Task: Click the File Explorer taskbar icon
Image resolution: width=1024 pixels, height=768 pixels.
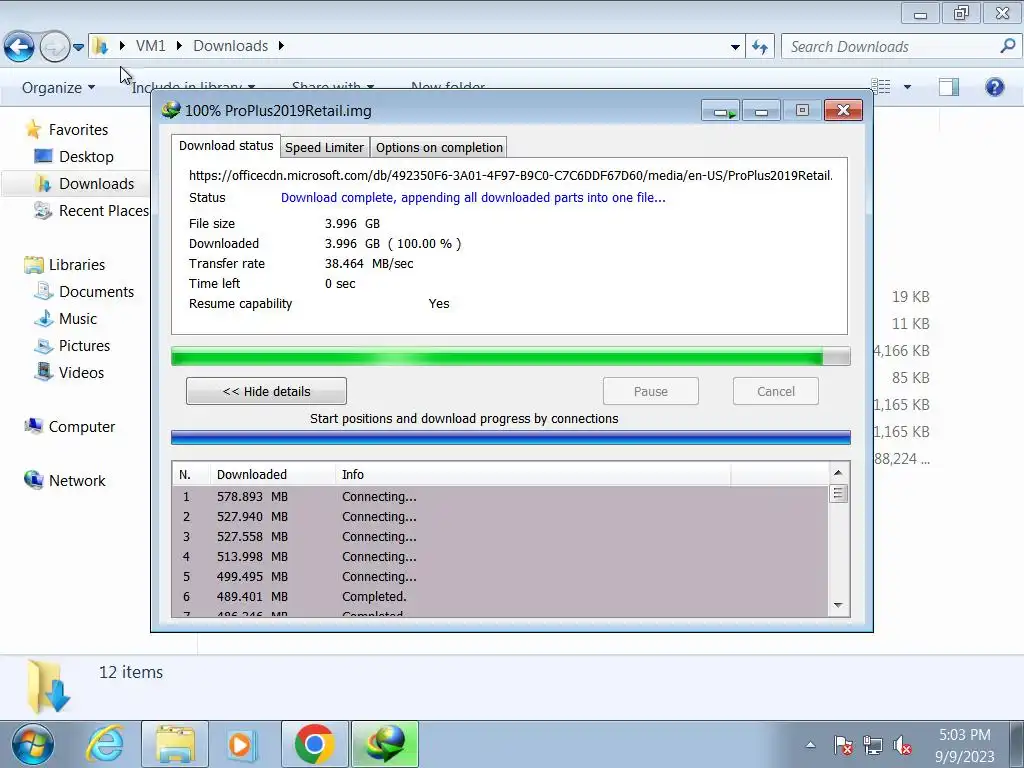Action: 174,744
